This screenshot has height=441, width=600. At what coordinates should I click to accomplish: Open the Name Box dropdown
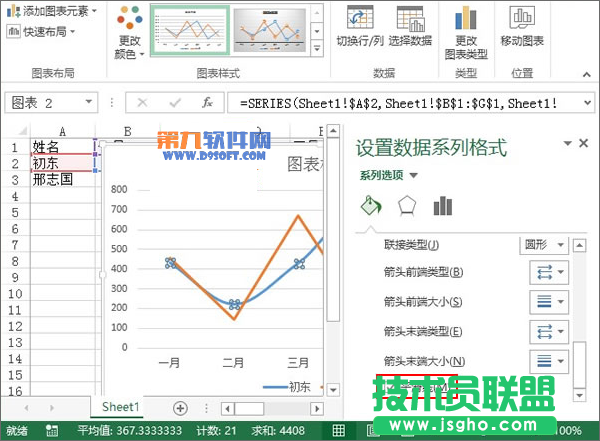click(x=89, y=102)
